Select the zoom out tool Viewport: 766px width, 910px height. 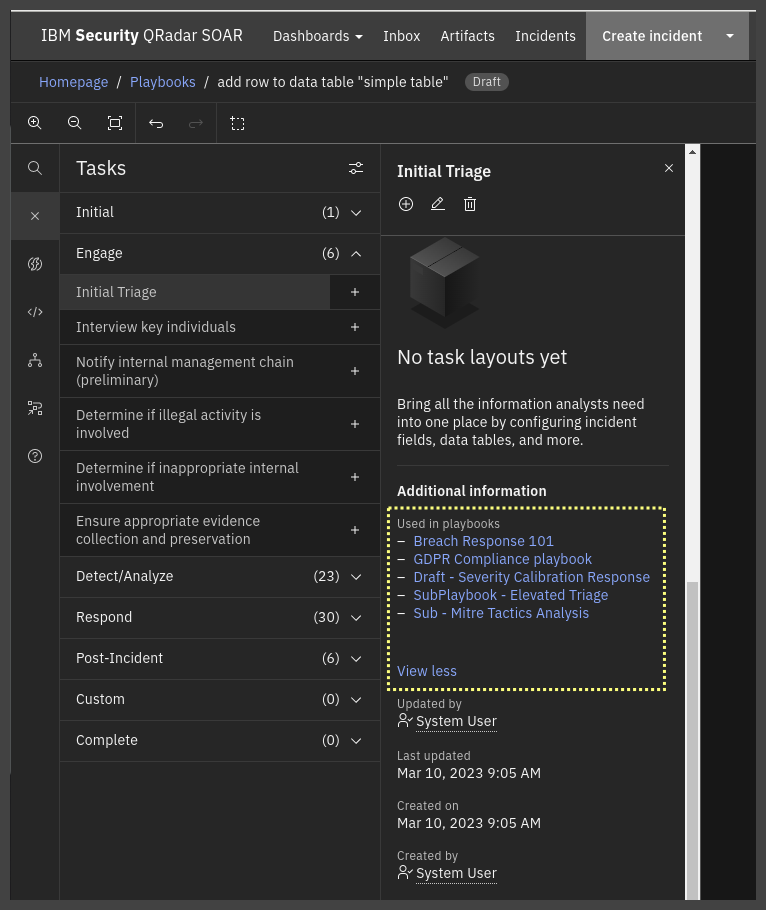75,122
